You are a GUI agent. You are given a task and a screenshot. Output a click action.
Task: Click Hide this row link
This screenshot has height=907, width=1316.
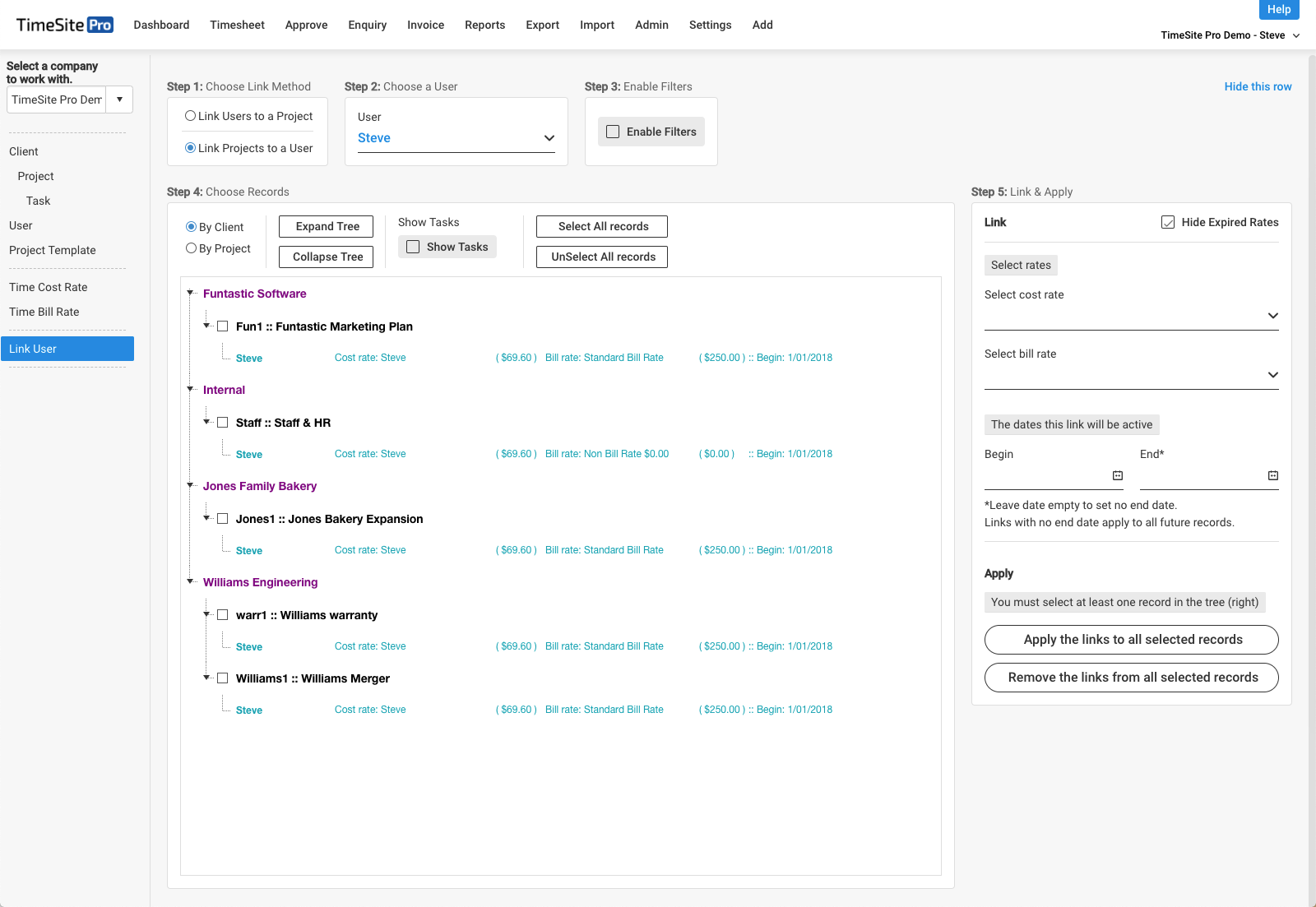(1258, 86)
